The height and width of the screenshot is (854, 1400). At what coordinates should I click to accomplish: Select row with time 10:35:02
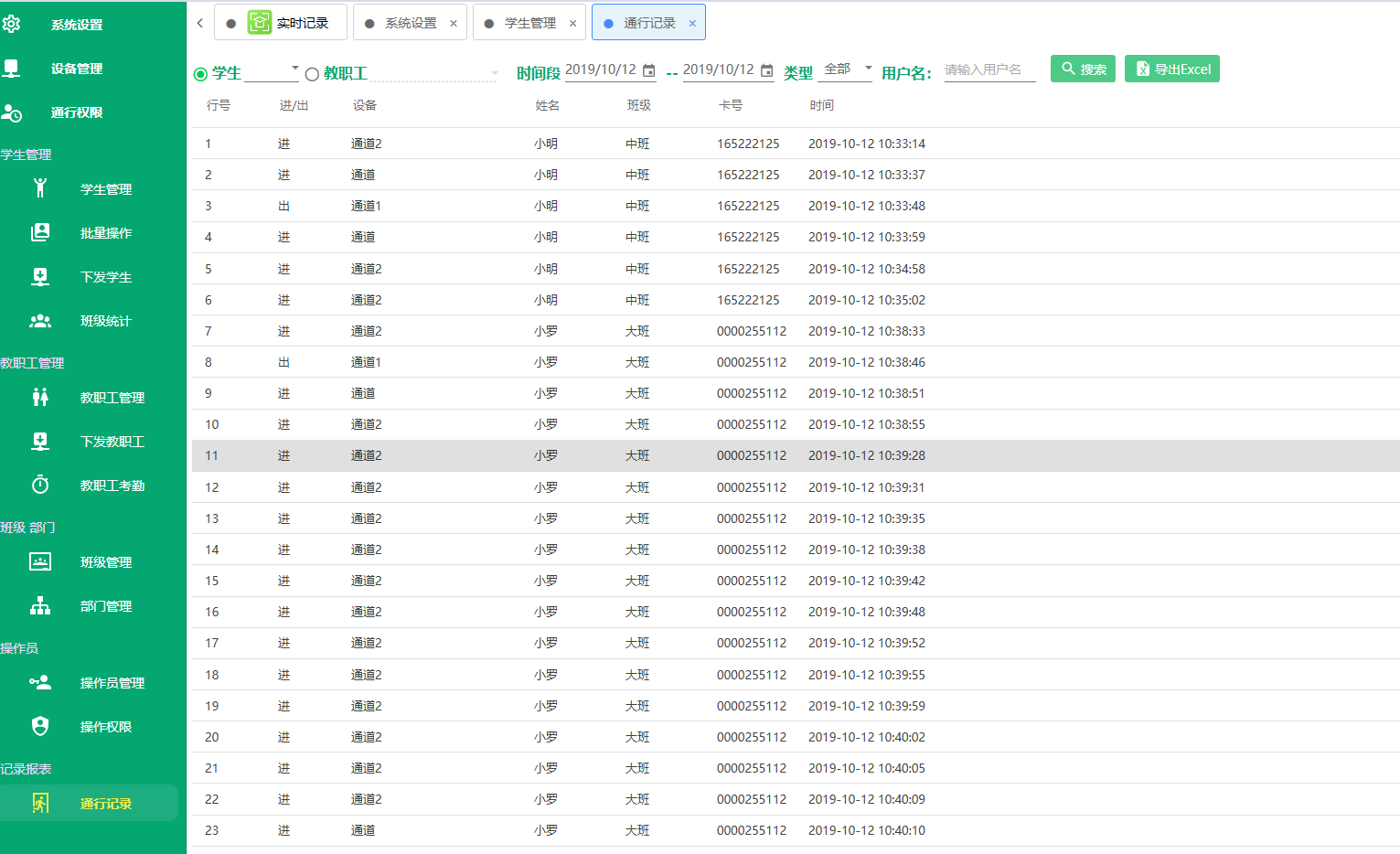coord(796,300)
